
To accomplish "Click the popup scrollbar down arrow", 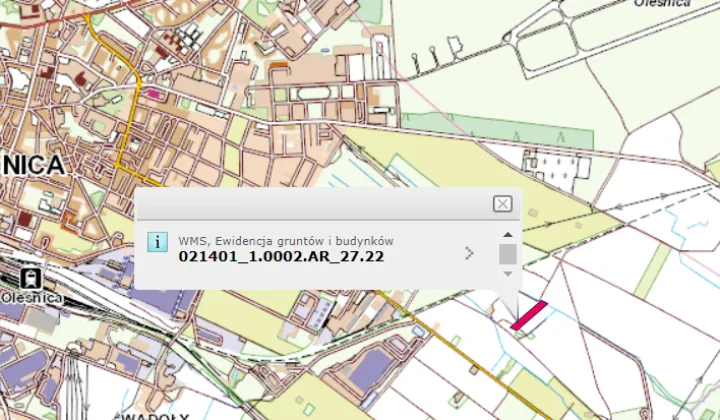I will pos(507,274).
